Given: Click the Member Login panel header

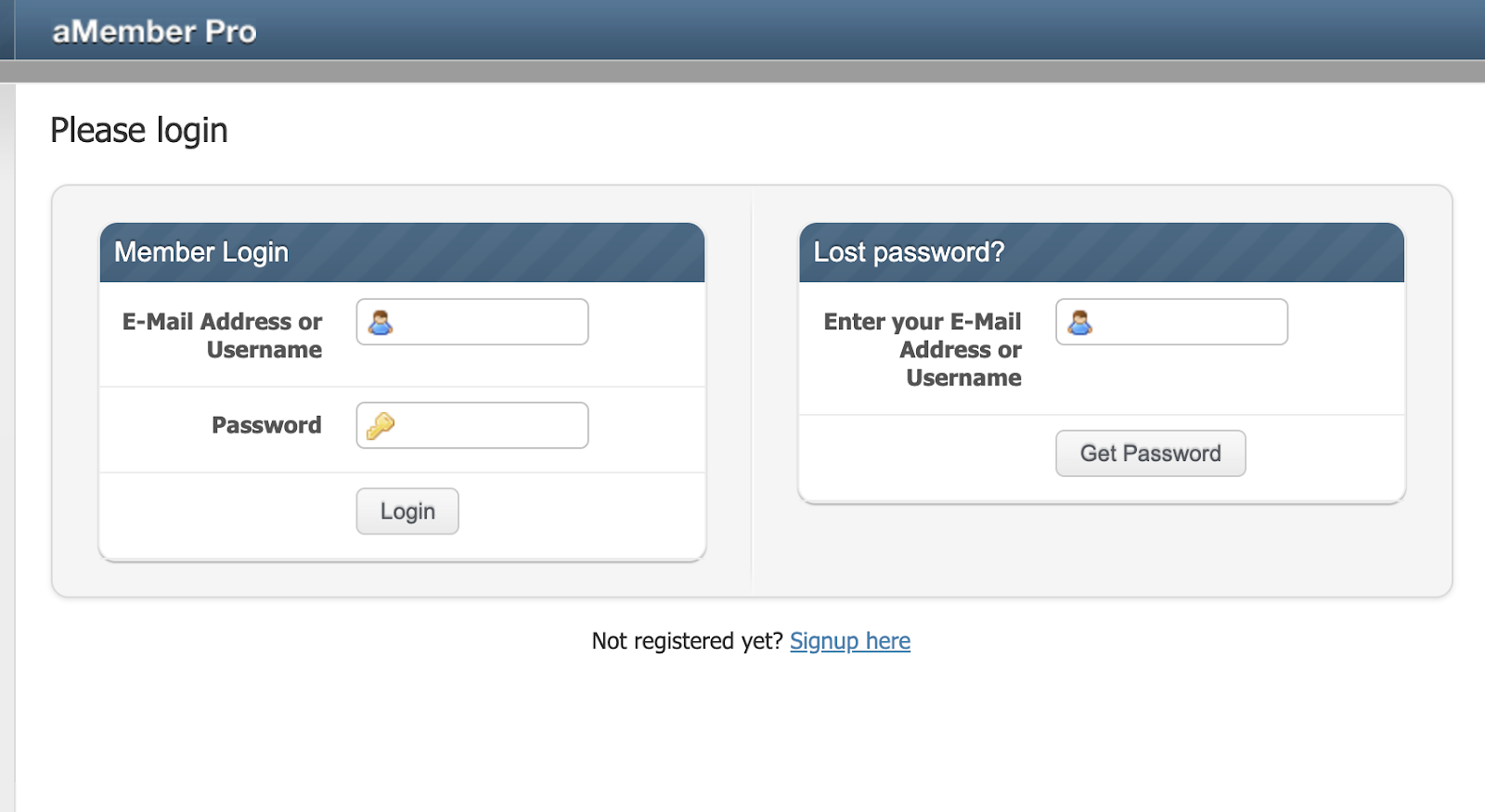Looking at the screenshot, I should pos(402,252).
